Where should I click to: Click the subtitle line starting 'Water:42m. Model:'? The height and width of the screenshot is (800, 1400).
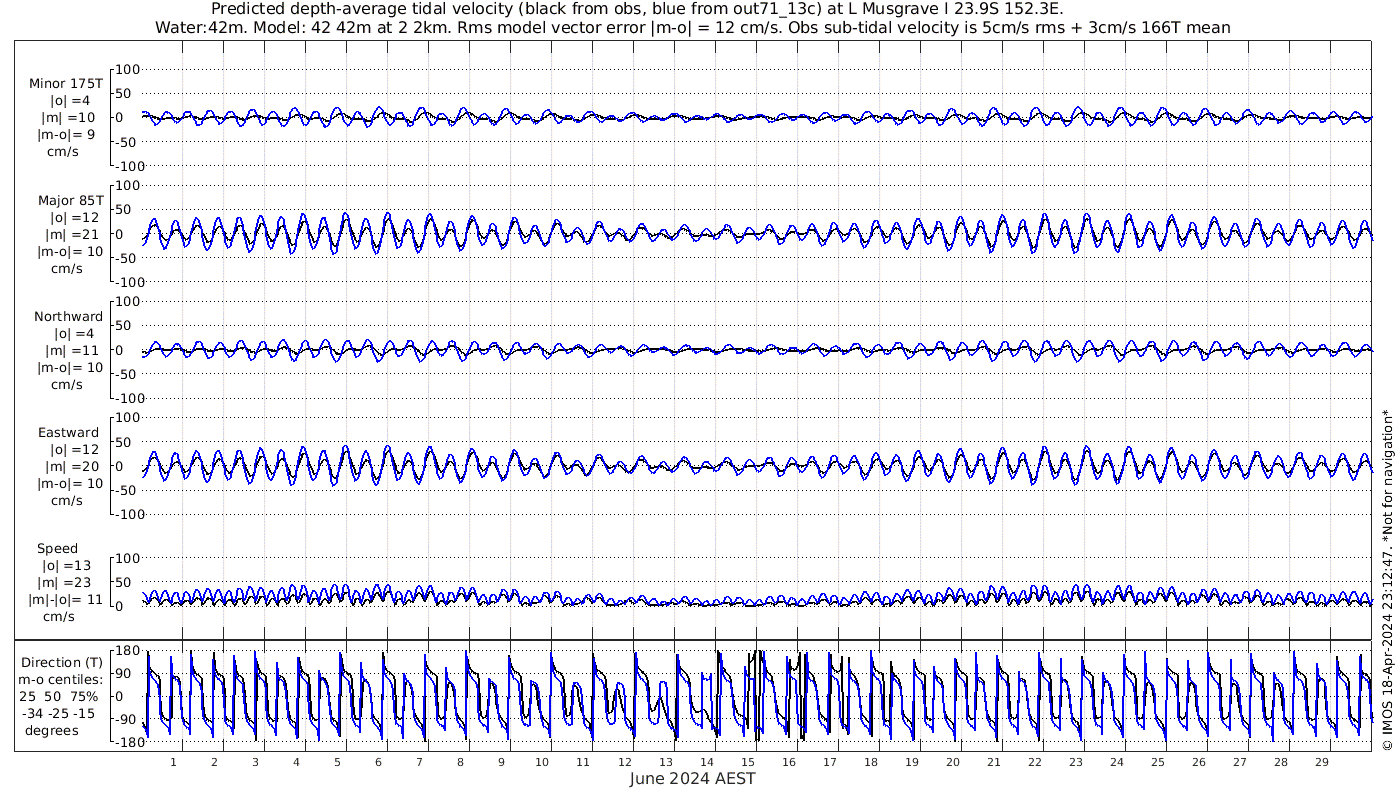pyautogui.click(x=693, y=28)
